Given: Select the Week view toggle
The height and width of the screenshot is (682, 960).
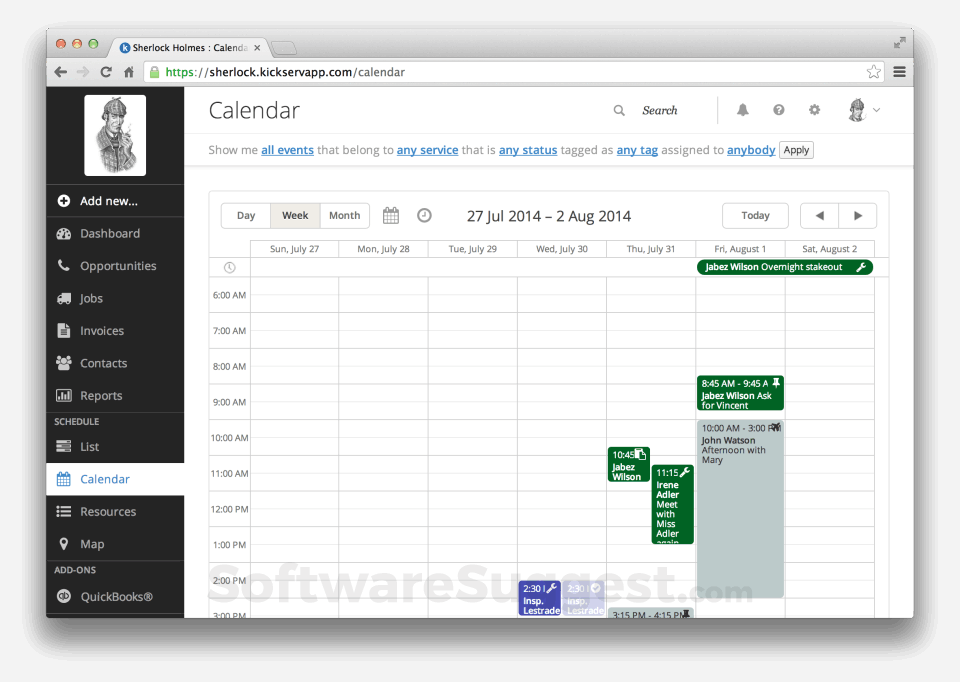Looking at the screenshot, I should (x=295, y=216).
